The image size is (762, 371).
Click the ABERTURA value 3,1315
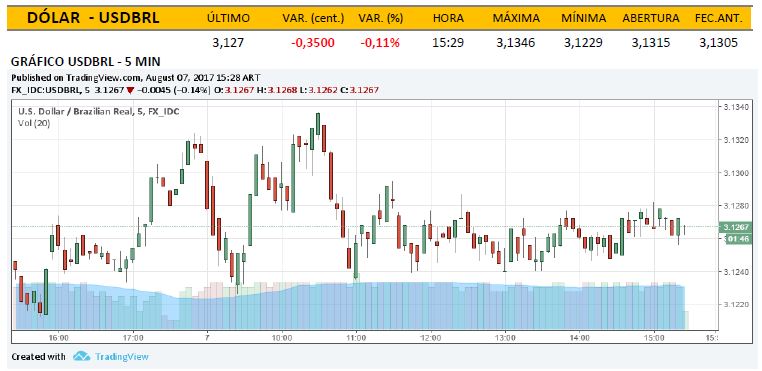pyautogui.click(x=651, y=43)
